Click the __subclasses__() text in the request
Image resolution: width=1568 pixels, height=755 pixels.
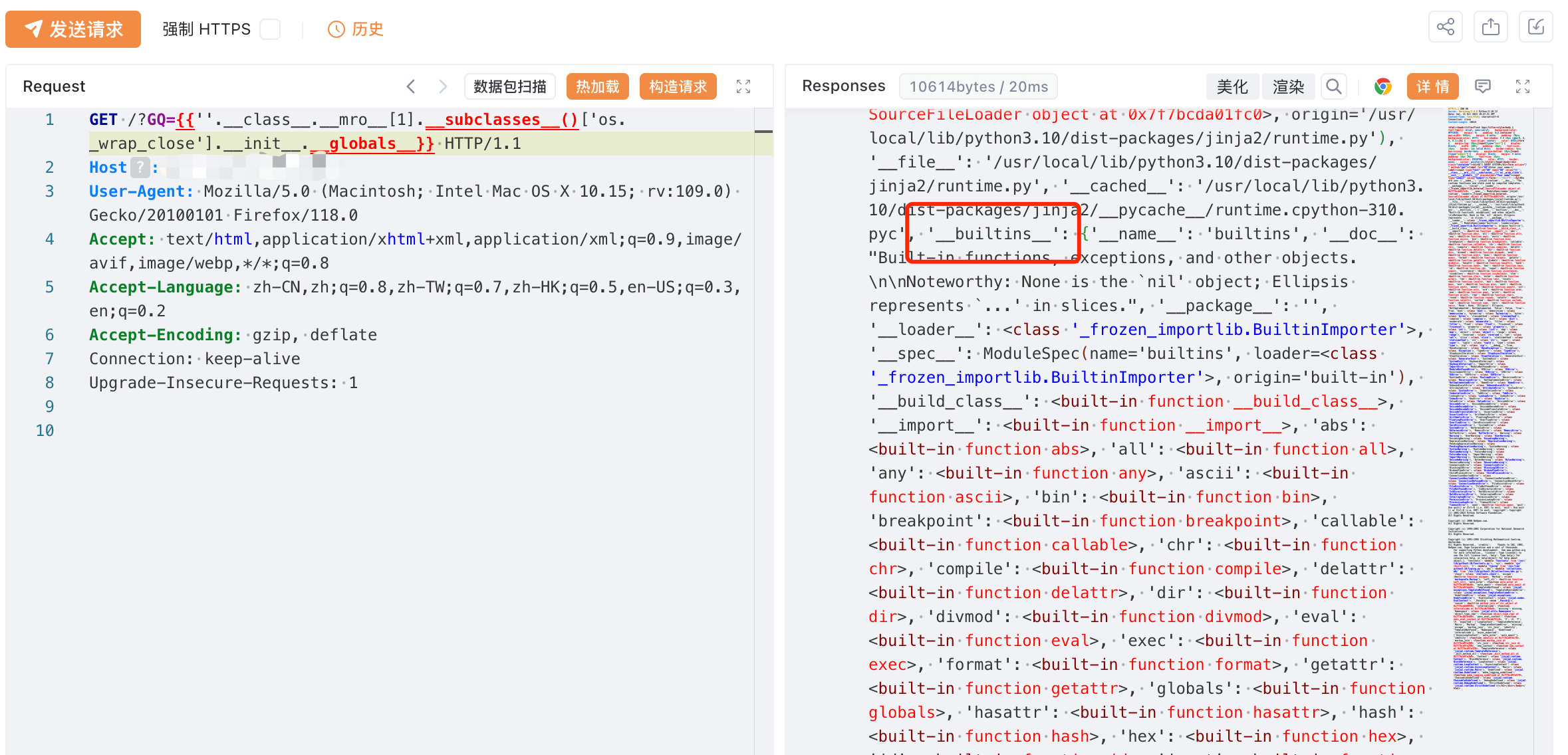[x=502, y=120]
